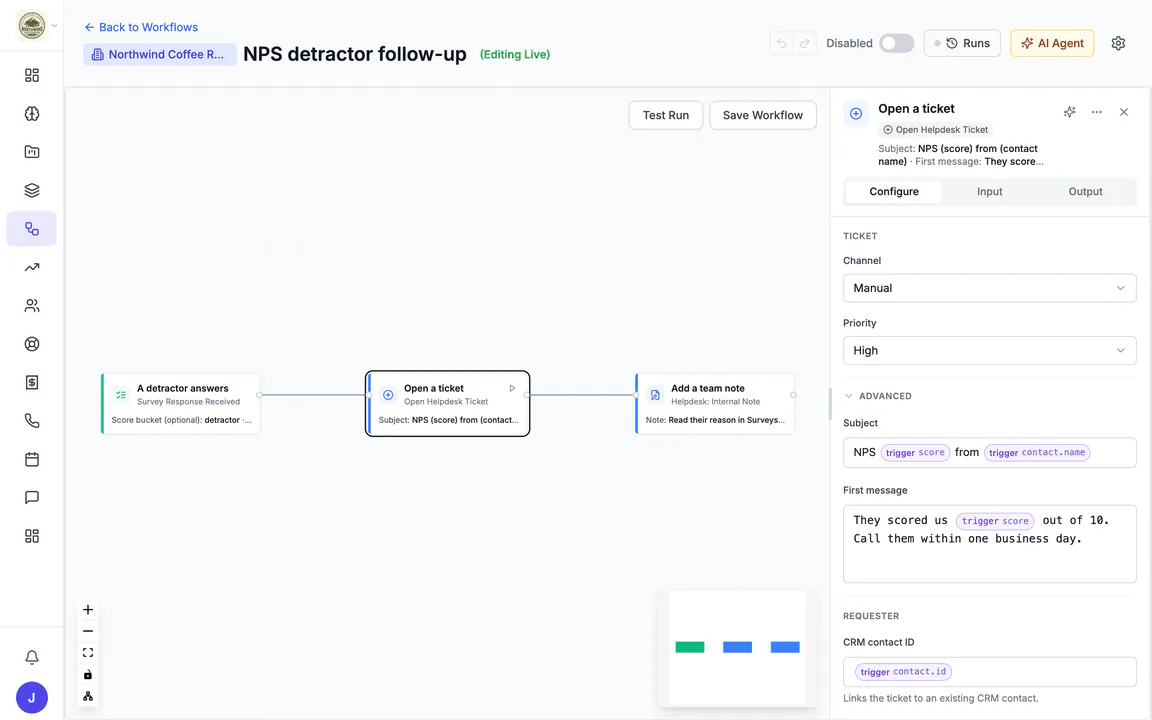
Task: Select the A detractor answers trigger node
Action: (x=181, y=403)
